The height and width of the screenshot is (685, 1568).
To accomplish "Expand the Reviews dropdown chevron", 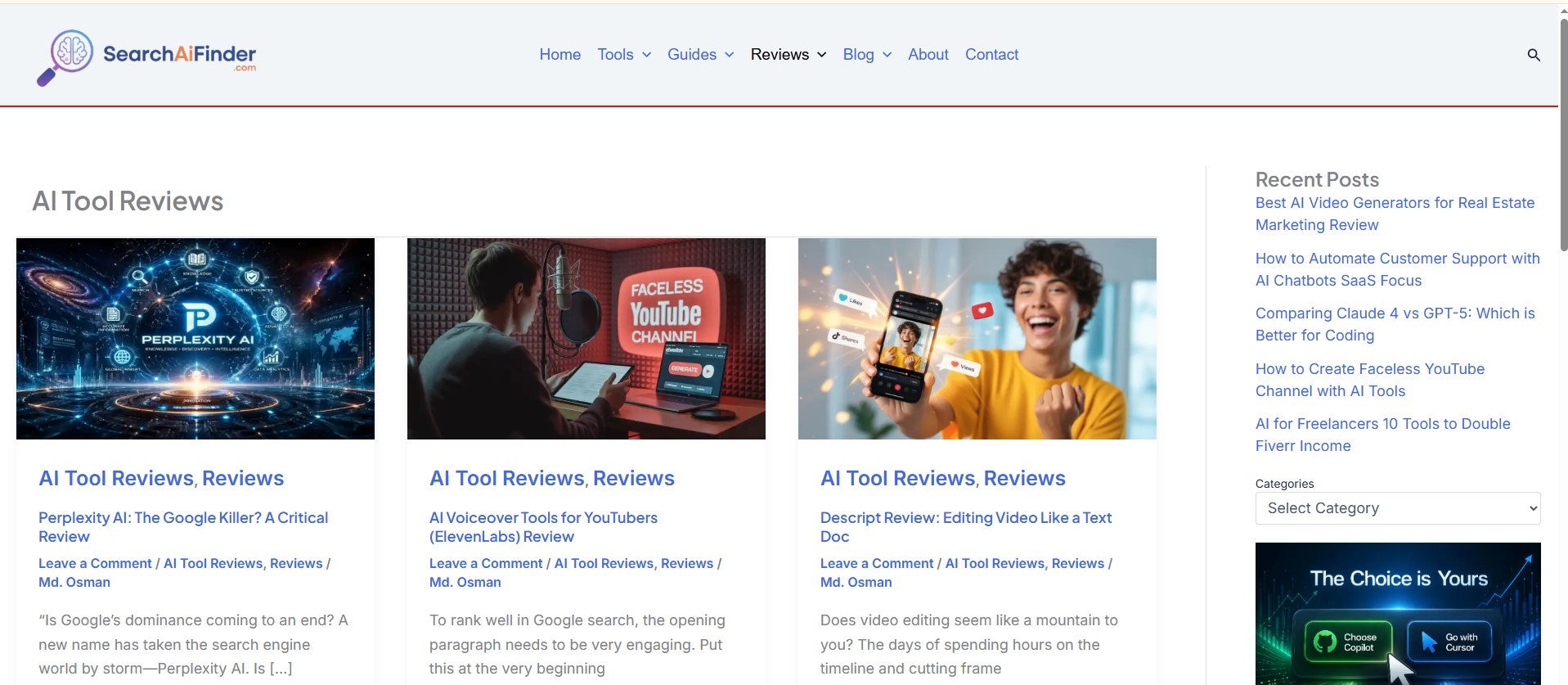I will point(822,55).
